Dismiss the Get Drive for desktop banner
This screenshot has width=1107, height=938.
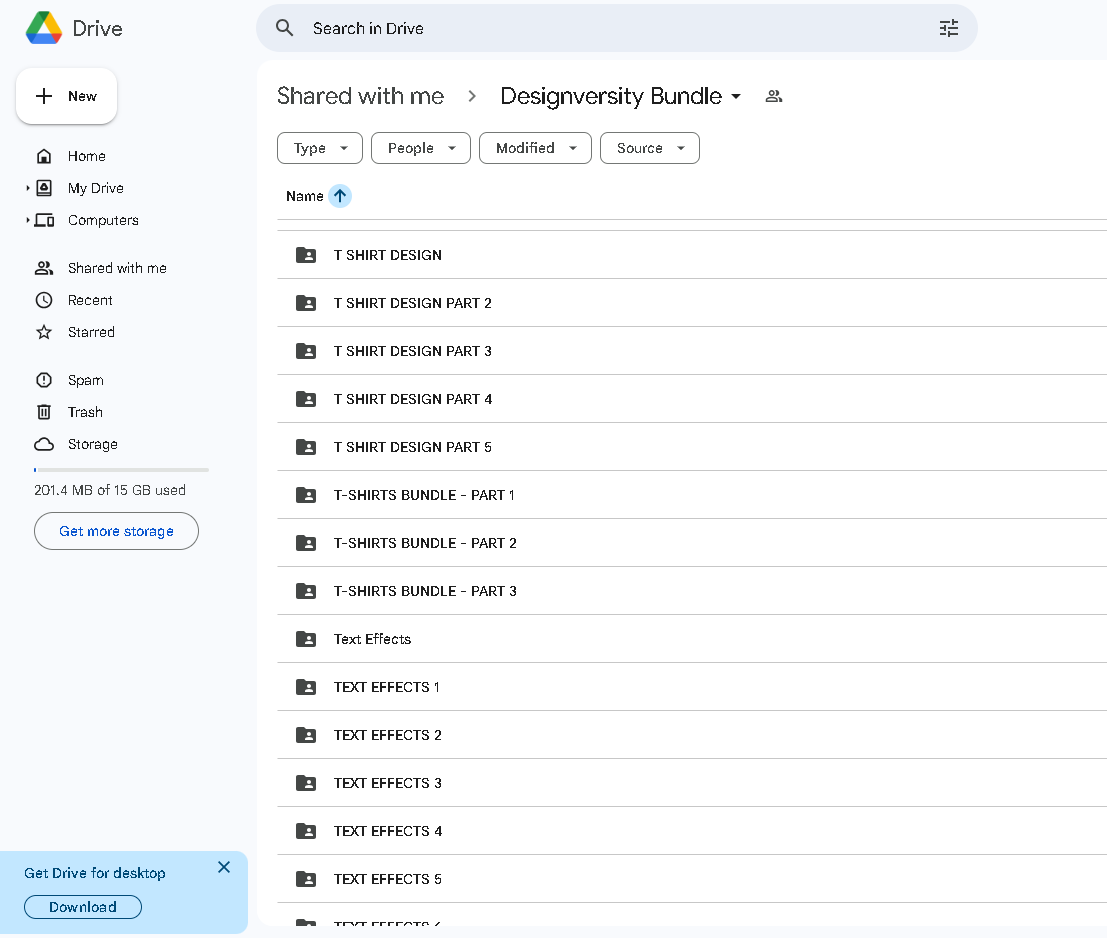pyautogui.click(x=224, y=867)
